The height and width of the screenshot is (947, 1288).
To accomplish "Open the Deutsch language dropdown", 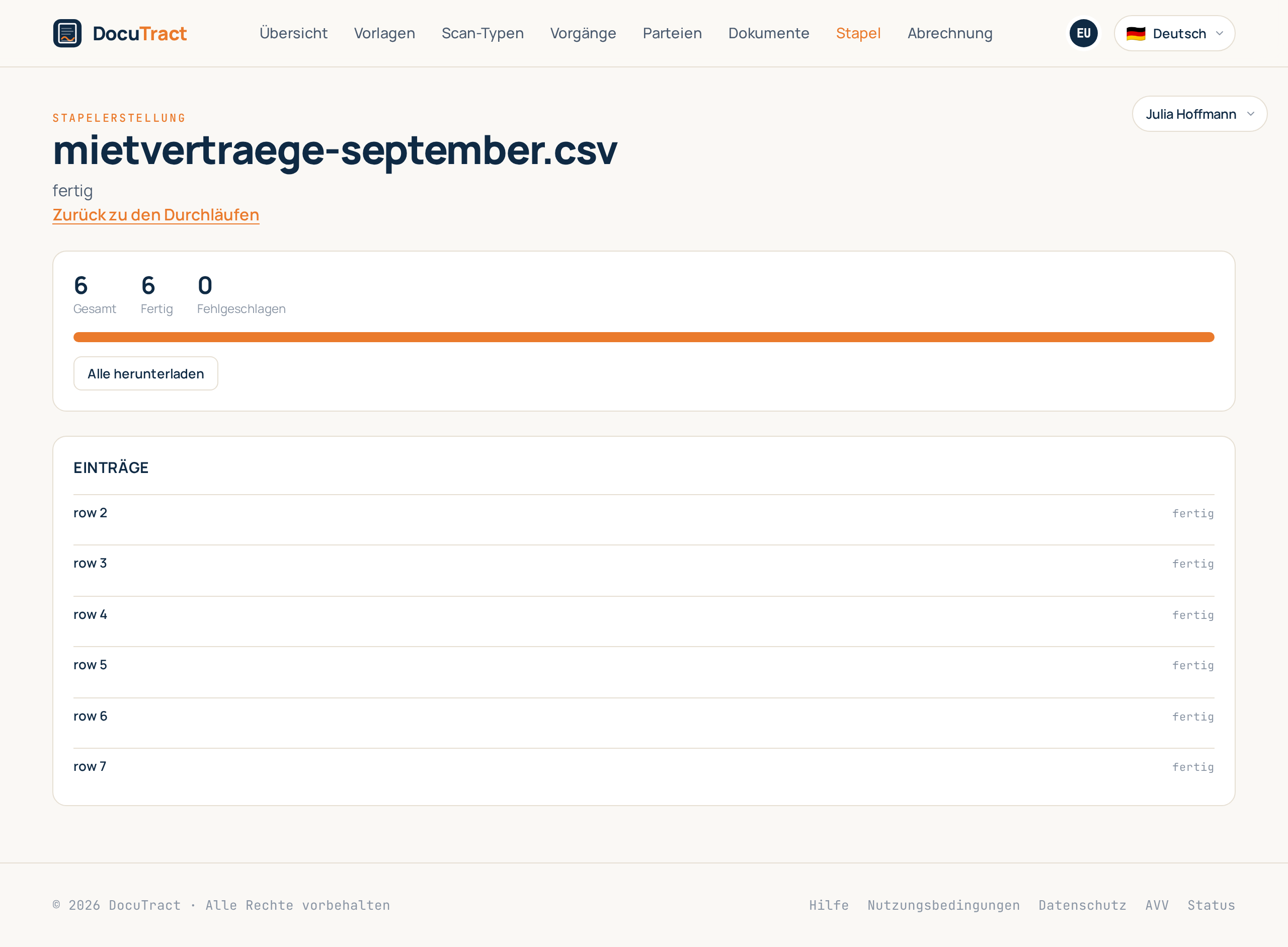I will click(x=1174, y=33).
